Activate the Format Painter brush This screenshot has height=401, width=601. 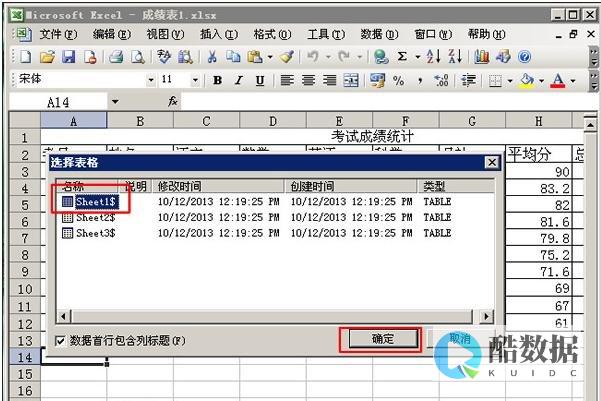[x=287, y=57]
